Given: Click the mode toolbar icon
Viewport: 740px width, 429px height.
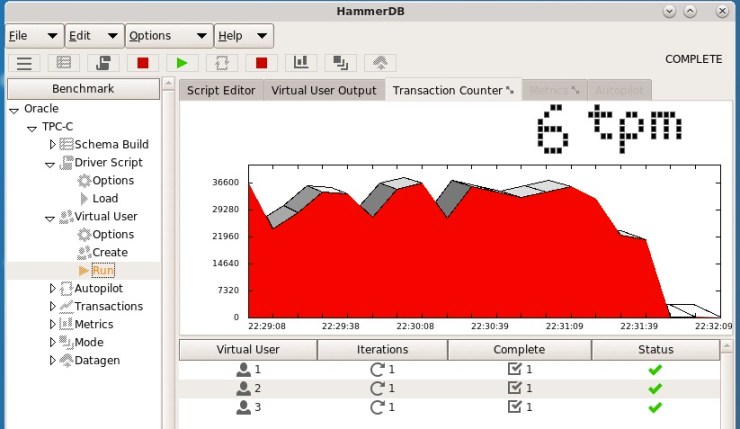Looking at the screenshot, I should [x=340, y=63].
